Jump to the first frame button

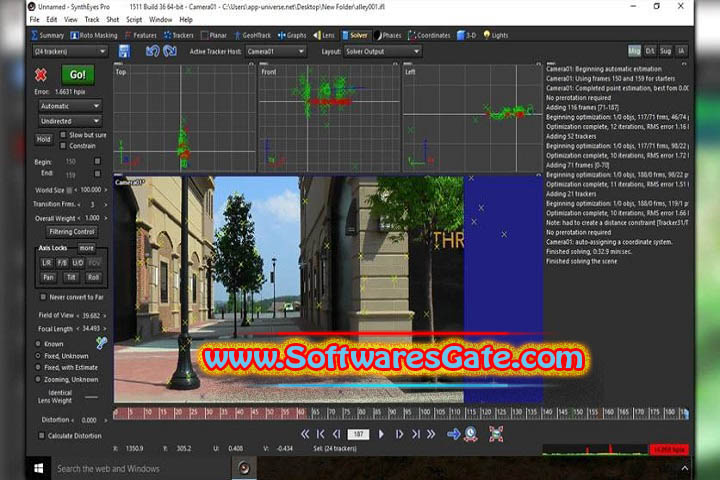321,434
